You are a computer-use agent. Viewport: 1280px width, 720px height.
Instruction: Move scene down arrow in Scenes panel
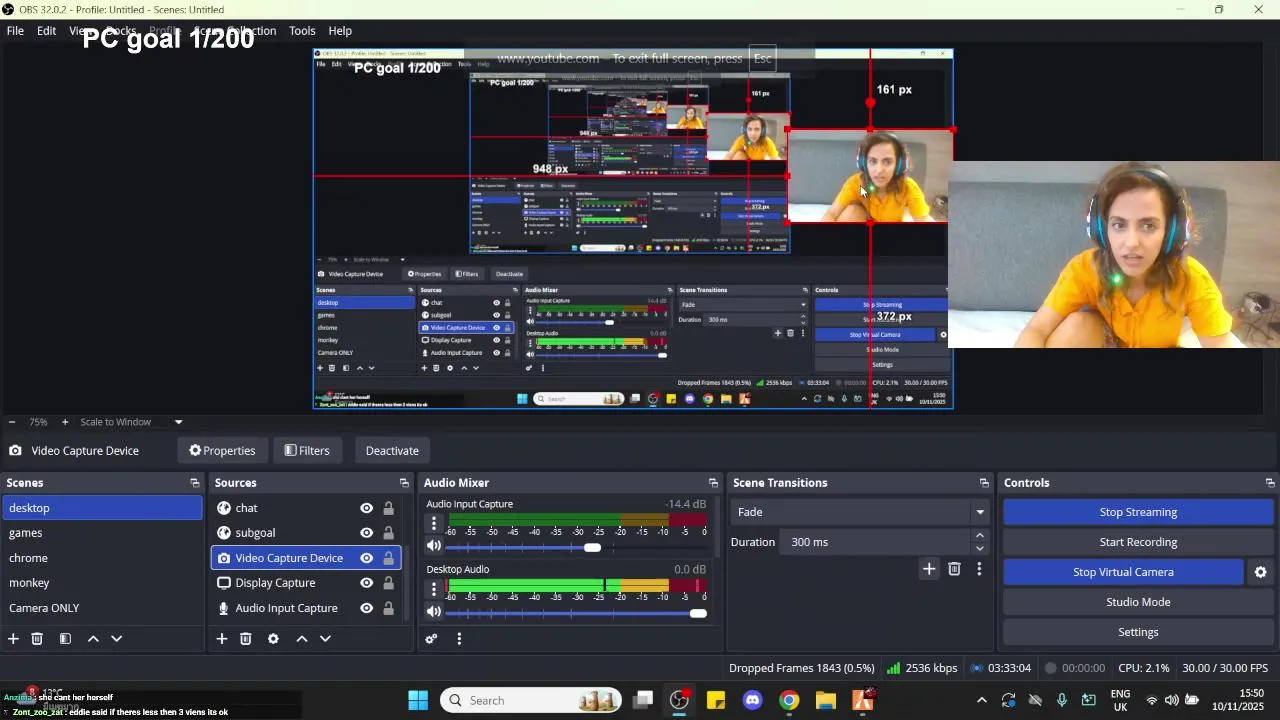pyautogui.click(x=116, y=638)
